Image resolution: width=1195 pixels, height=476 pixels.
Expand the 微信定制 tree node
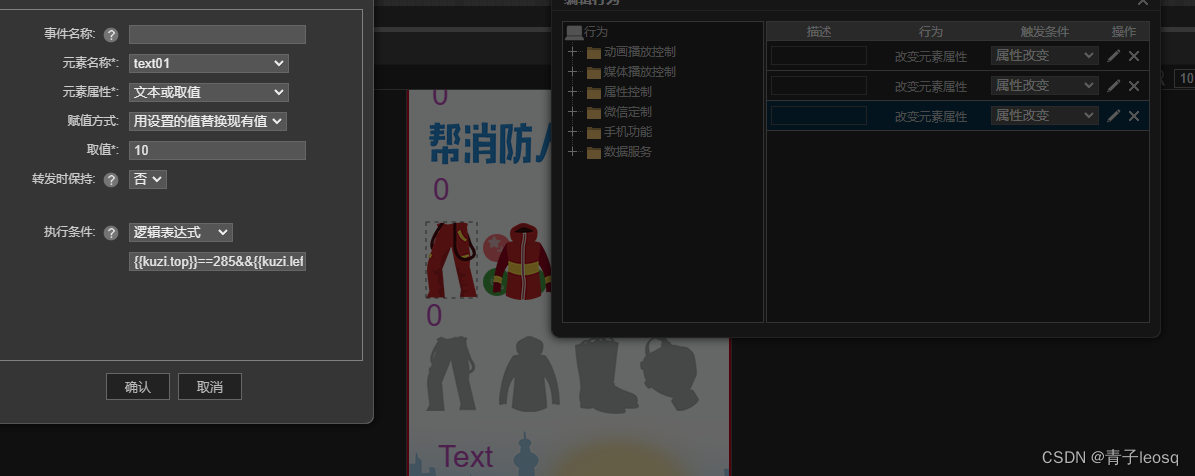coord(573,112)
